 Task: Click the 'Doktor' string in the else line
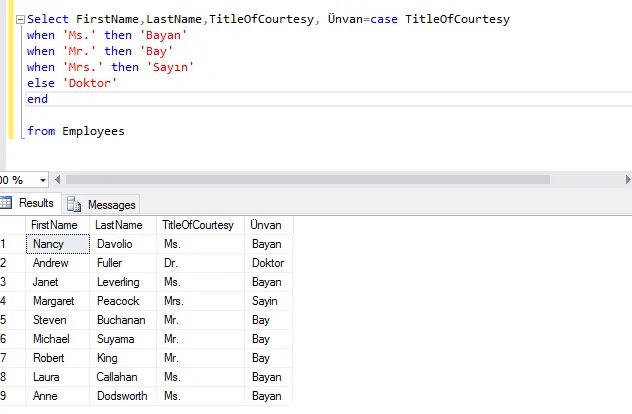click(x=89, y=83)
